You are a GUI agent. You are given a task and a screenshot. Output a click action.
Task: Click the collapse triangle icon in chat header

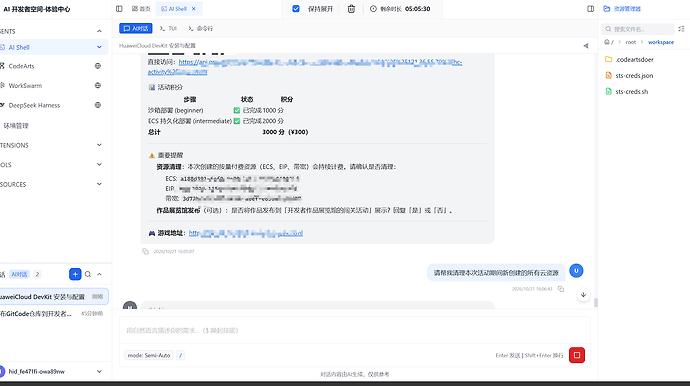[x=586, y=46]
